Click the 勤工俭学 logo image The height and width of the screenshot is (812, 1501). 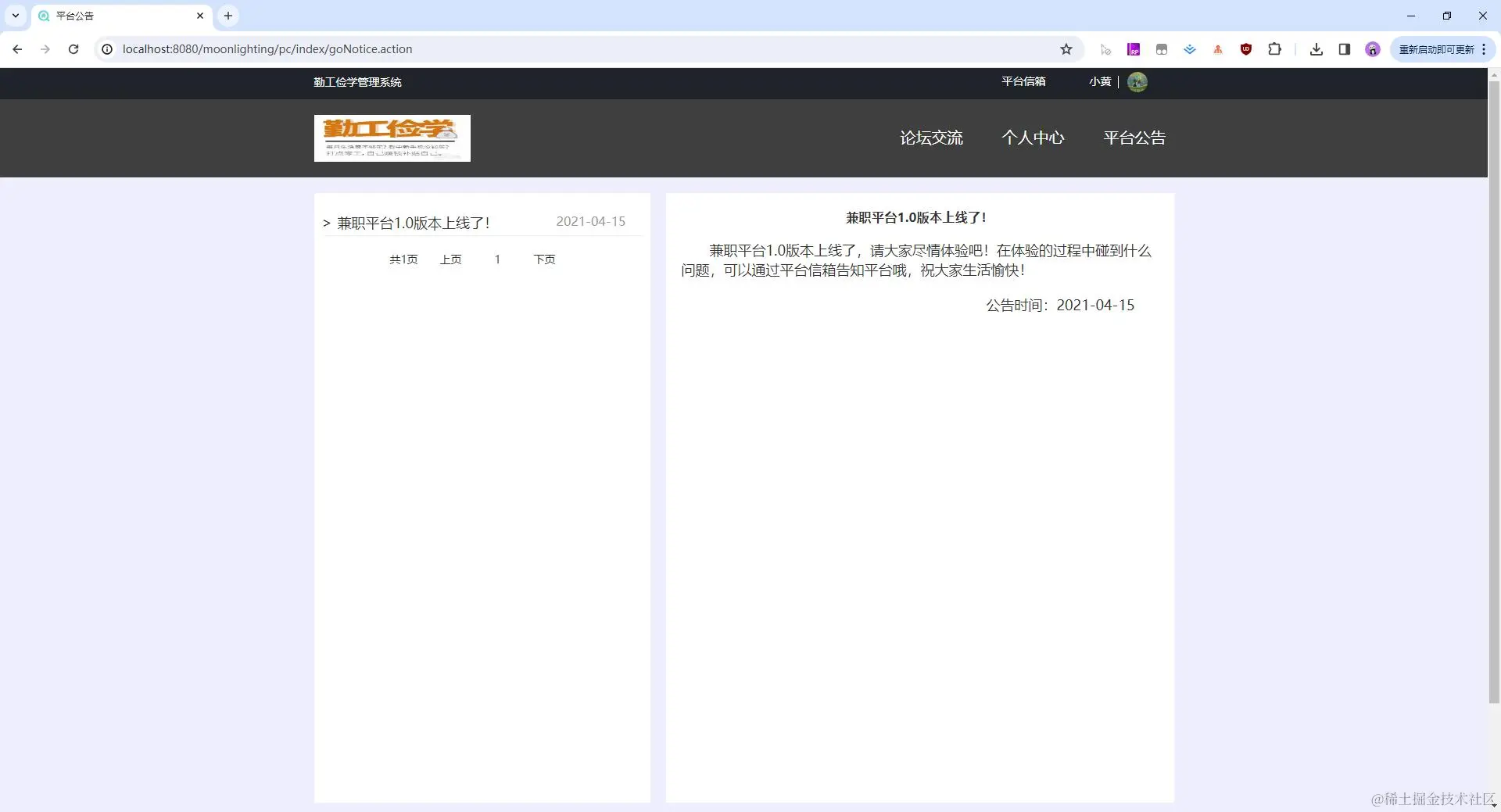tap(392, 138)
